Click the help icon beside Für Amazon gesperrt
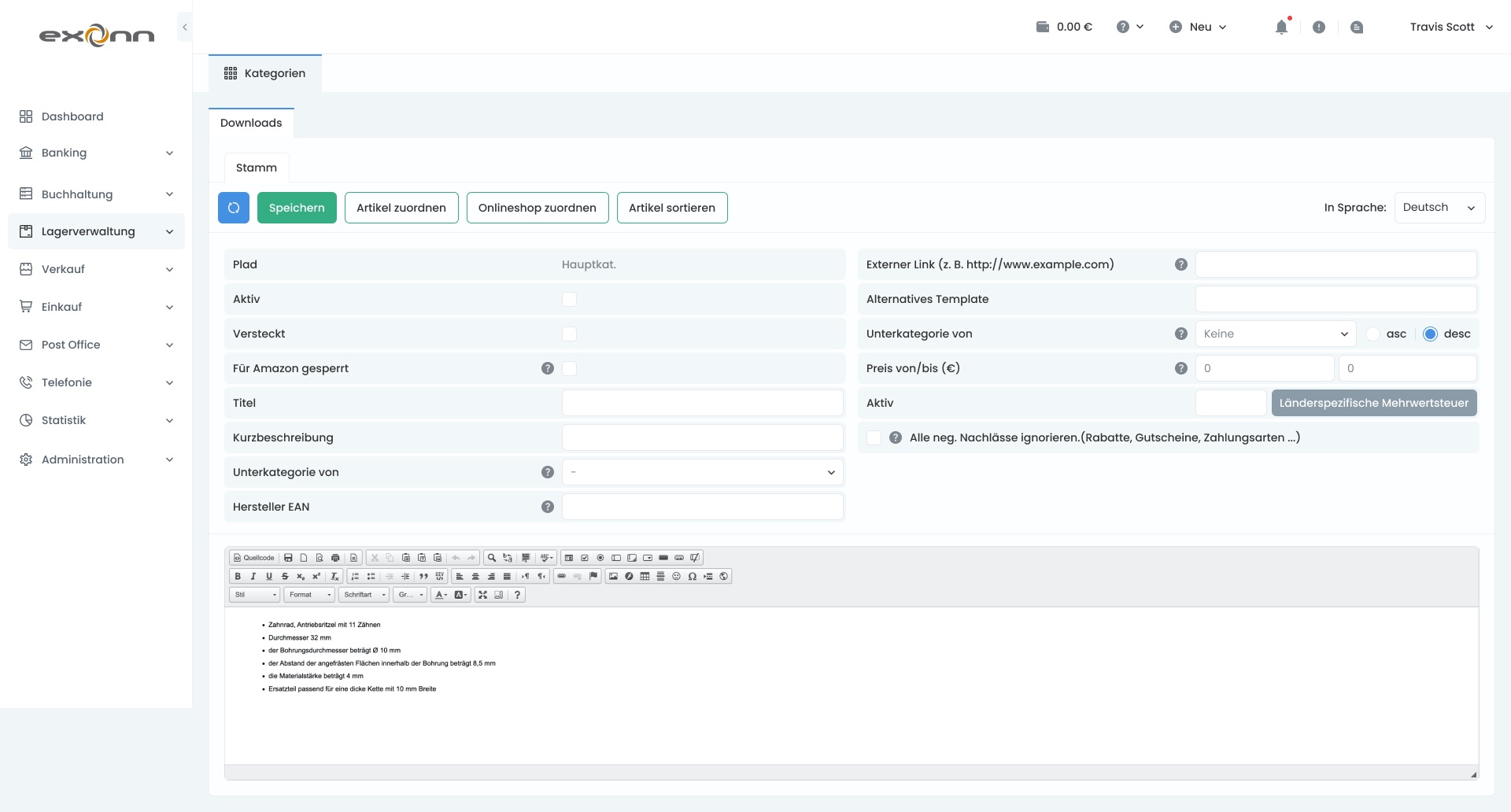1511x812 pixels. pos(548,368)
